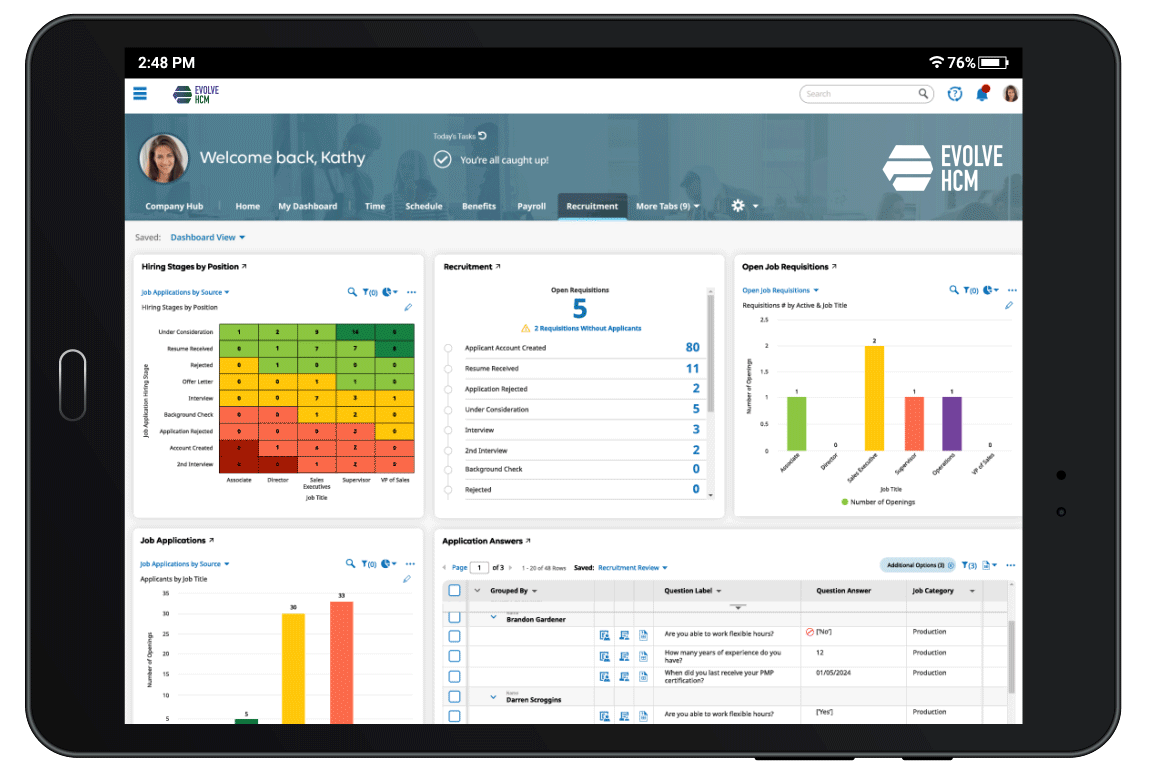Check the box for the first flexible hours row
1150x770 pixels.
(x=454, y=636)
